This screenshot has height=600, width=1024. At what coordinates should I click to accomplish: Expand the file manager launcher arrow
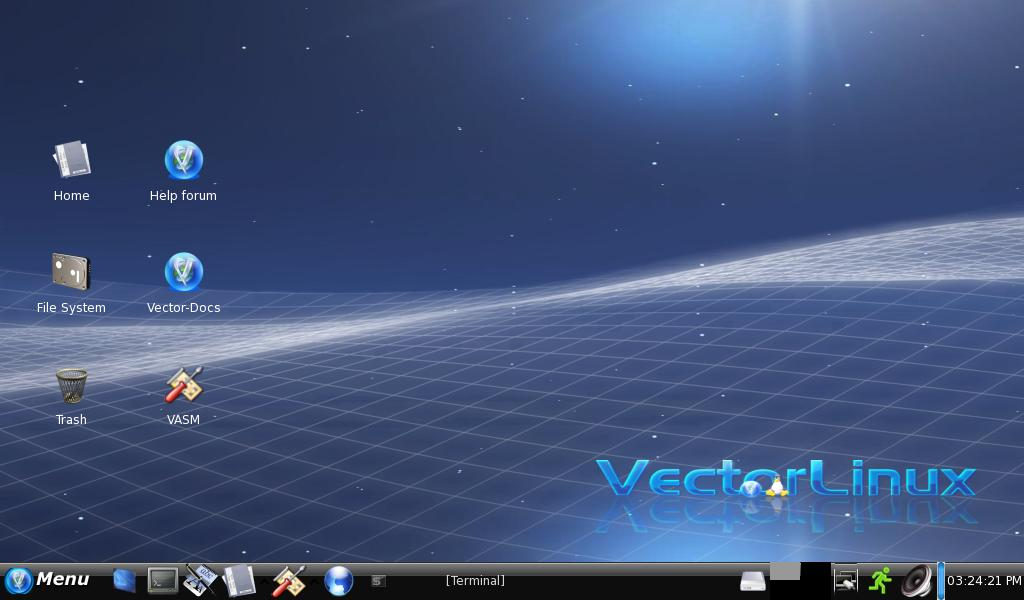tap(264, 580)
